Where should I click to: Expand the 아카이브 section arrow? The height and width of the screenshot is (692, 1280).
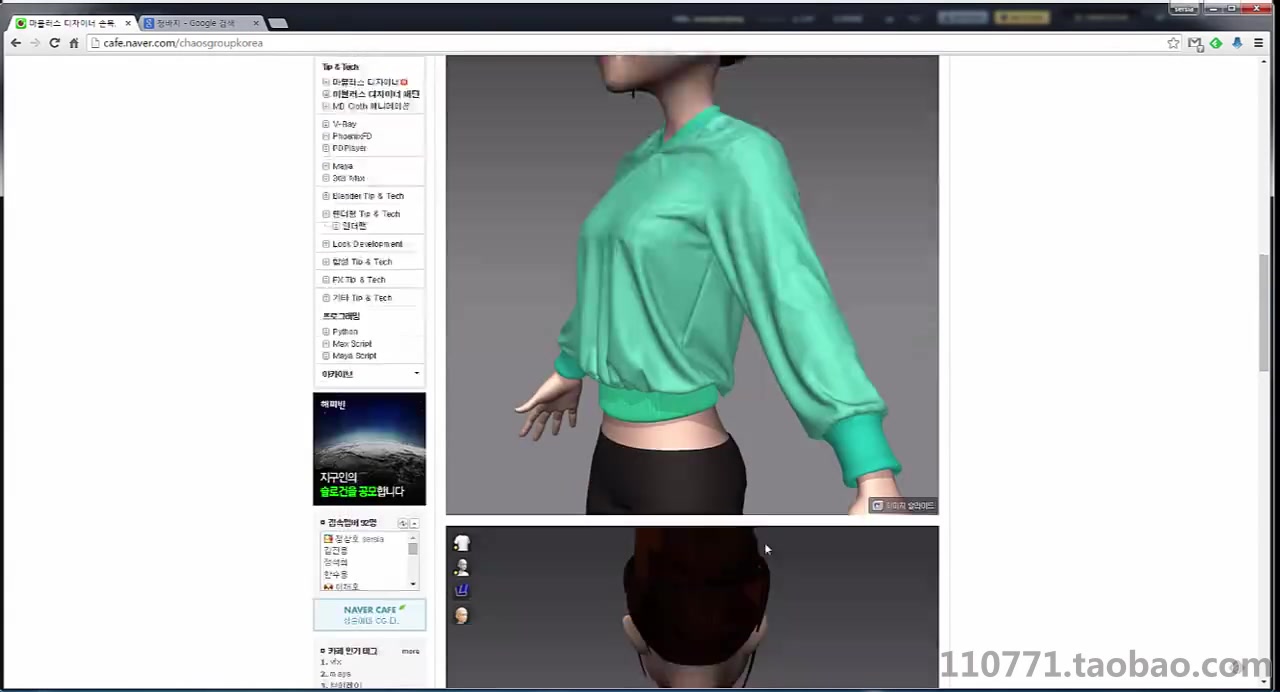pyautogui.click(x=416, y=373)
